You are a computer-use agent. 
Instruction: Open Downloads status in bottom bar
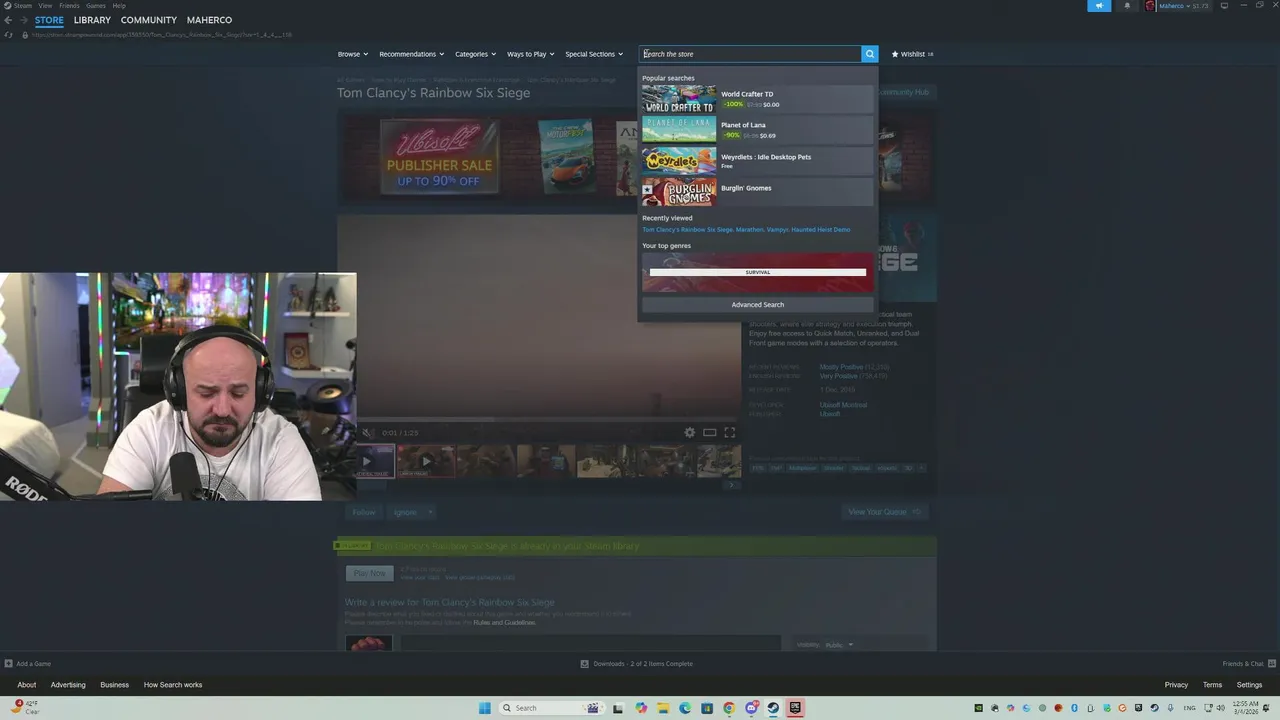[637, 664]
